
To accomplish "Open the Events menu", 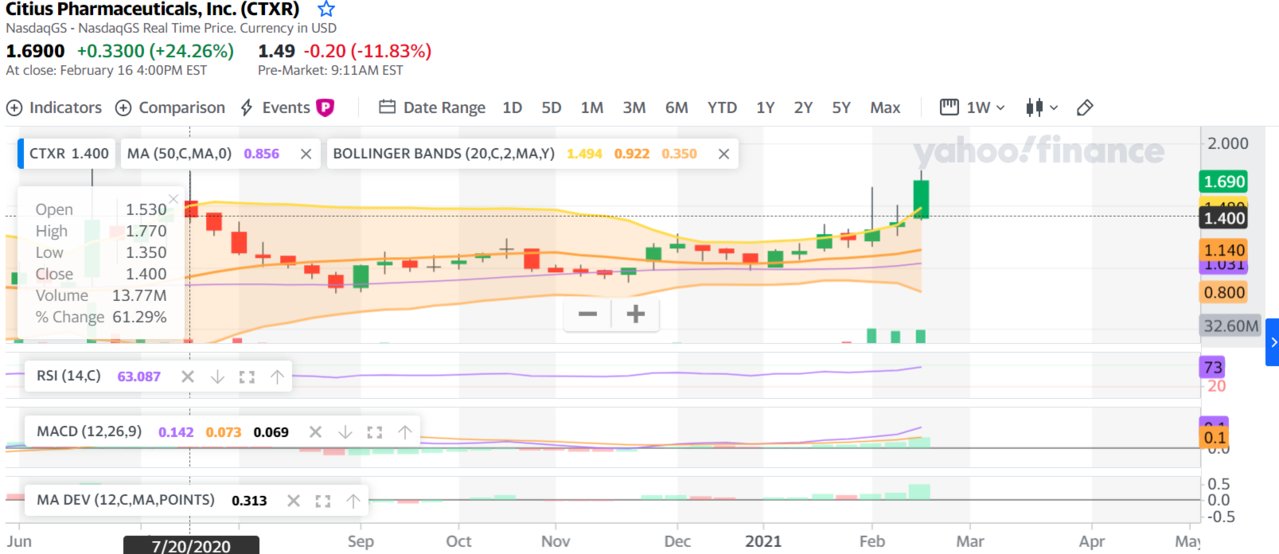I will (x=275, y=107).
